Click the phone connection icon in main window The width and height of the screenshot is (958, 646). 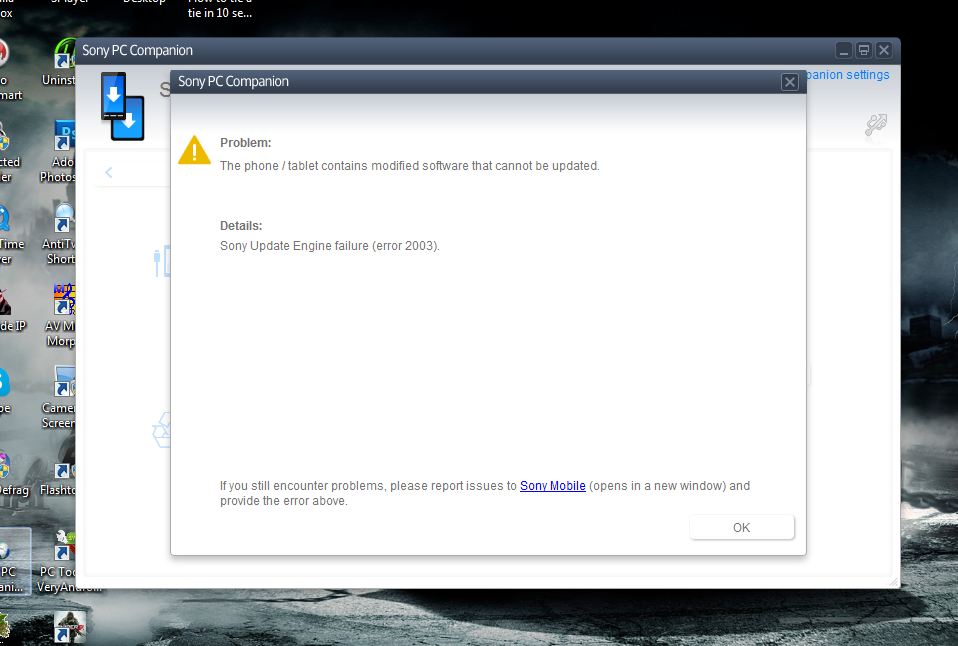162,262
